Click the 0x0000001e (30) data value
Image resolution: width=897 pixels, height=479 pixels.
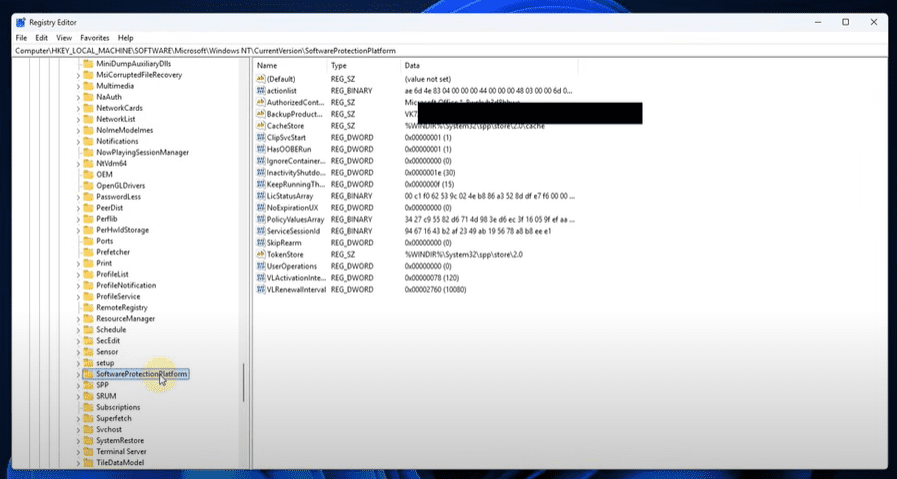[430, 172]
